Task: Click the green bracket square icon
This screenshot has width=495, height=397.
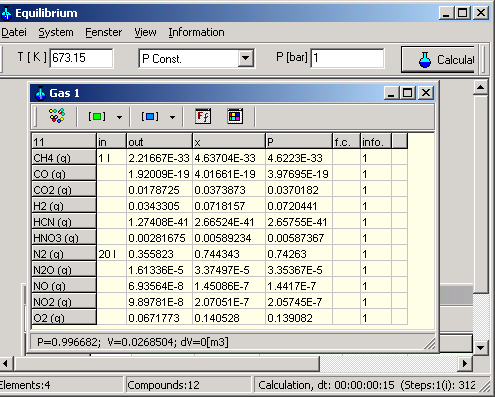Action: (97, 116)
